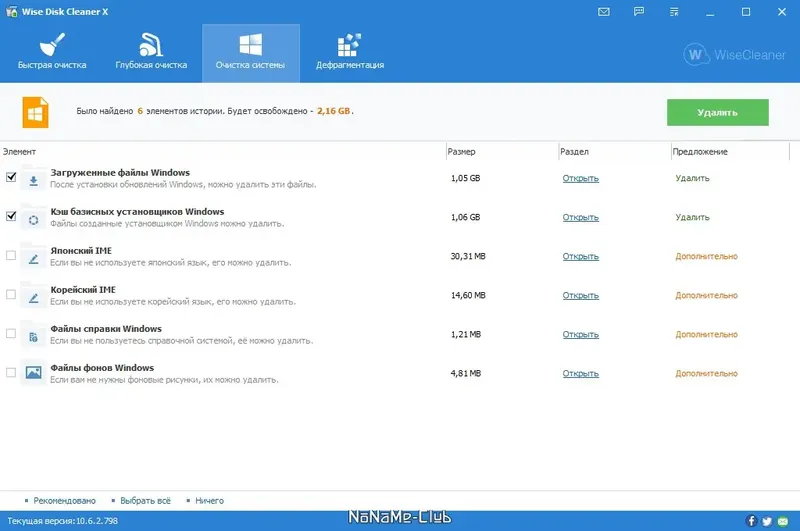The width and height of the screenshot is (800, 531).
Task: Open Открыть link for Загруженные файлы Windows
Action: tap(581, 178)
